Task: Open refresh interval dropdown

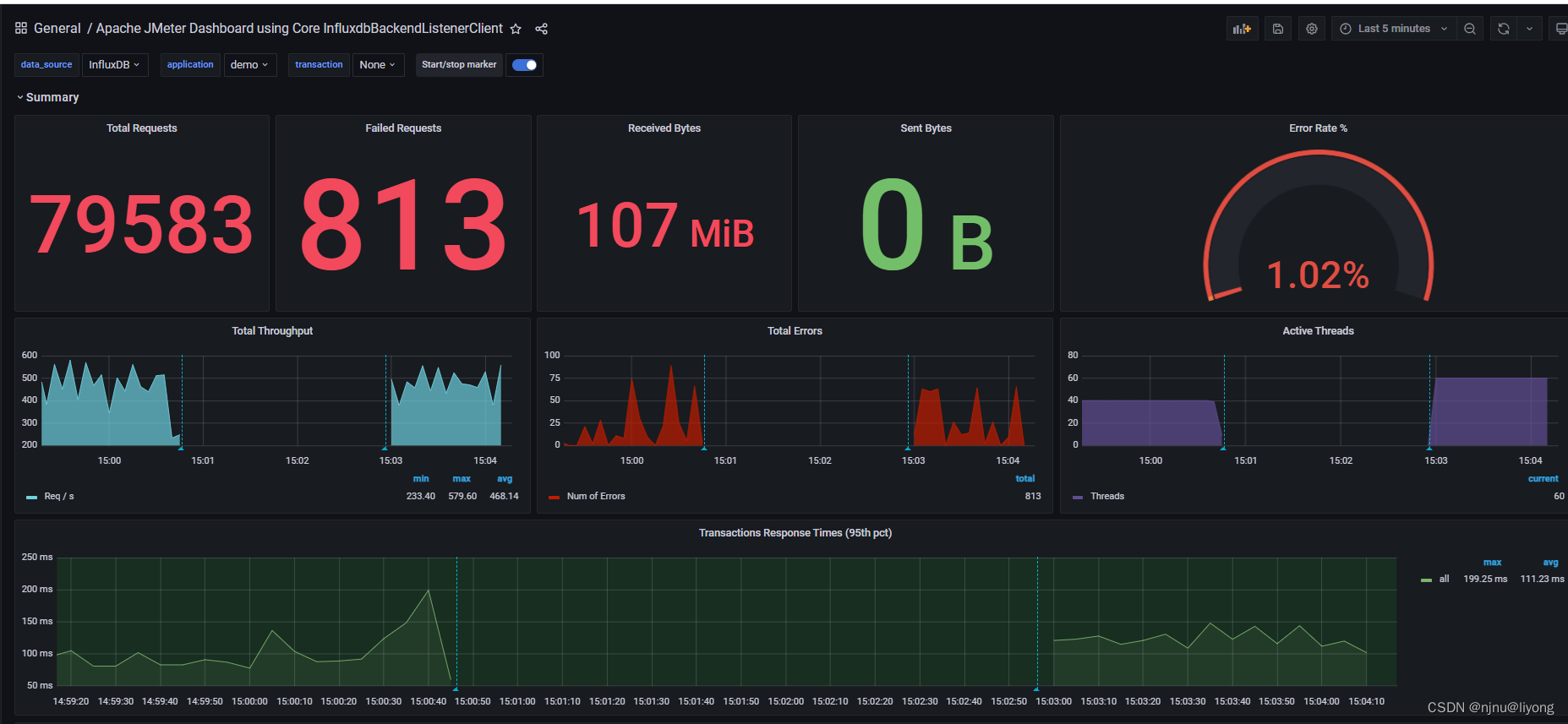Action: coord(1529,29)
